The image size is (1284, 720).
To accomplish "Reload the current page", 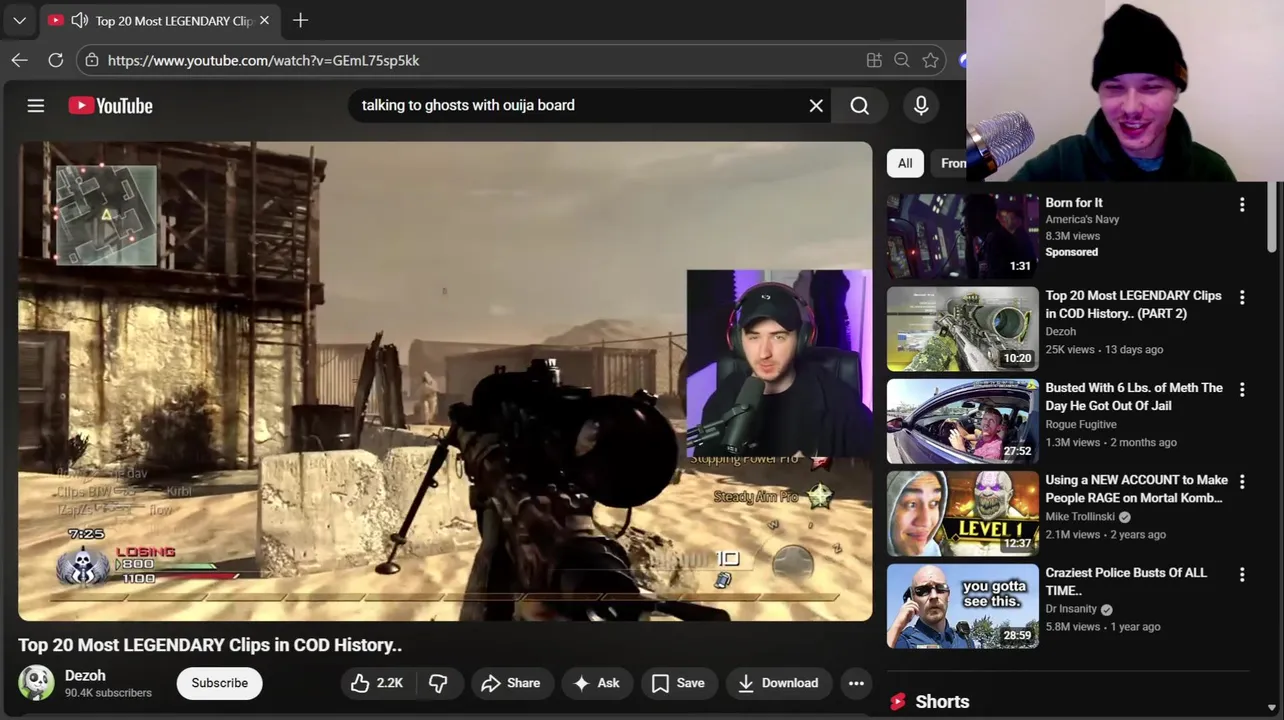I will pyautogui.click(x=56, y=60).
